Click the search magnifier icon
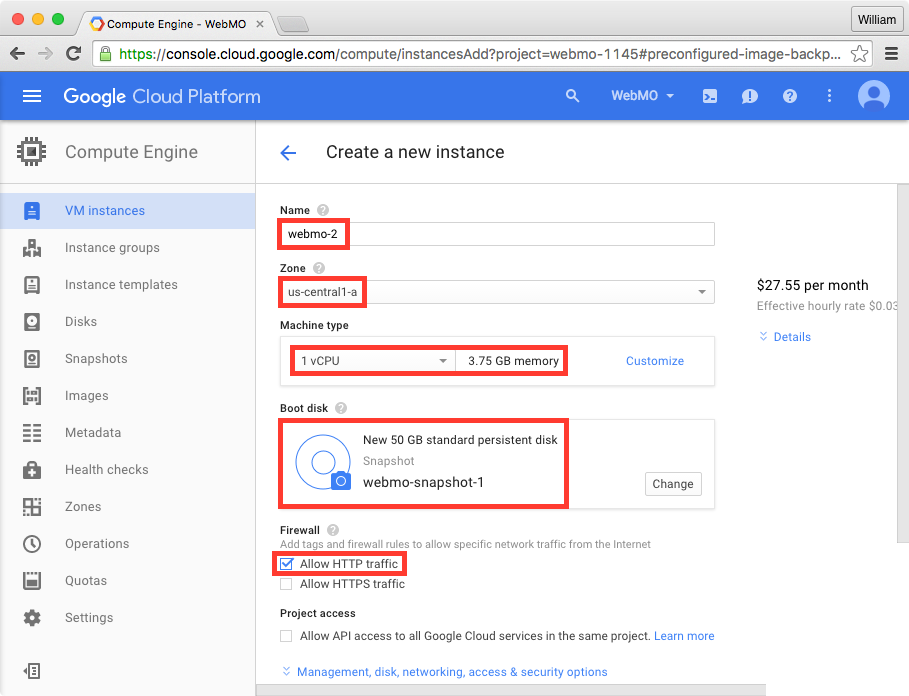Screen dimensions: 909x696 click(x=572, y=96)
